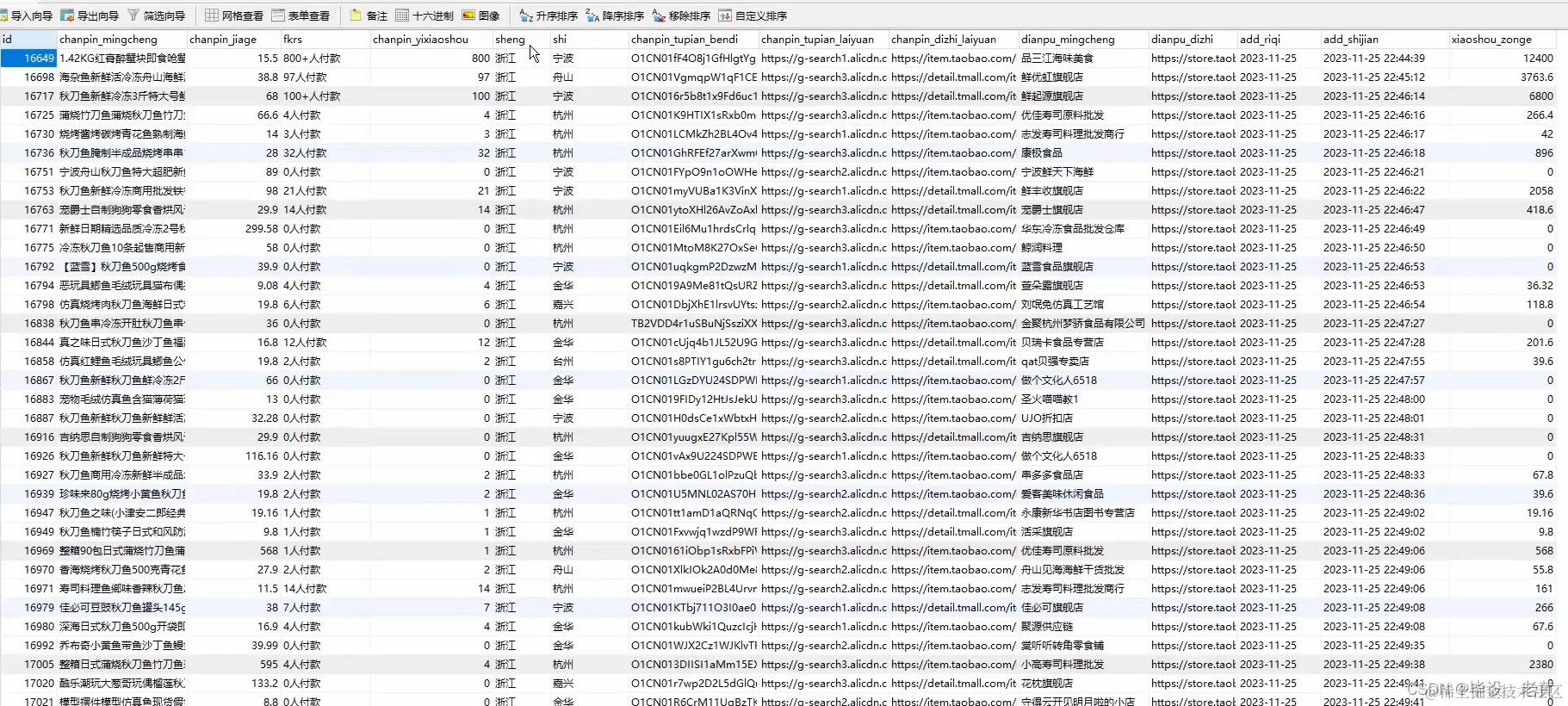Screen dimensions: 1568x706
Task: Click shop name cell 宁波鲜天下海鲜
Action: point(1083,171)
